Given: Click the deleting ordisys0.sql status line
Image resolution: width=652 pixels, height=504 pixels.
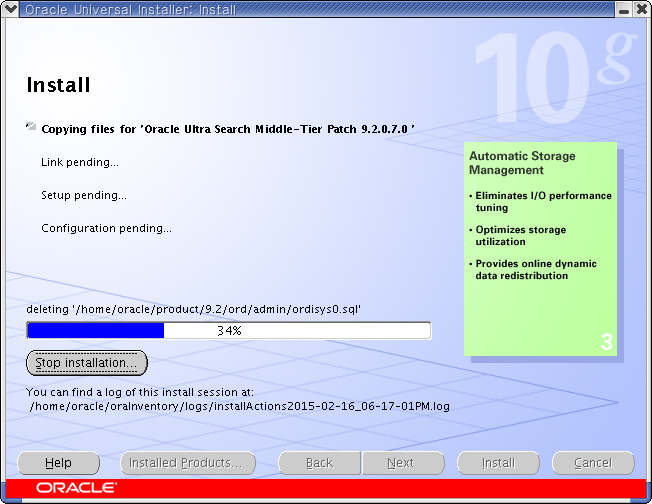Looking at the screenshot, I should tap(193, 309).
